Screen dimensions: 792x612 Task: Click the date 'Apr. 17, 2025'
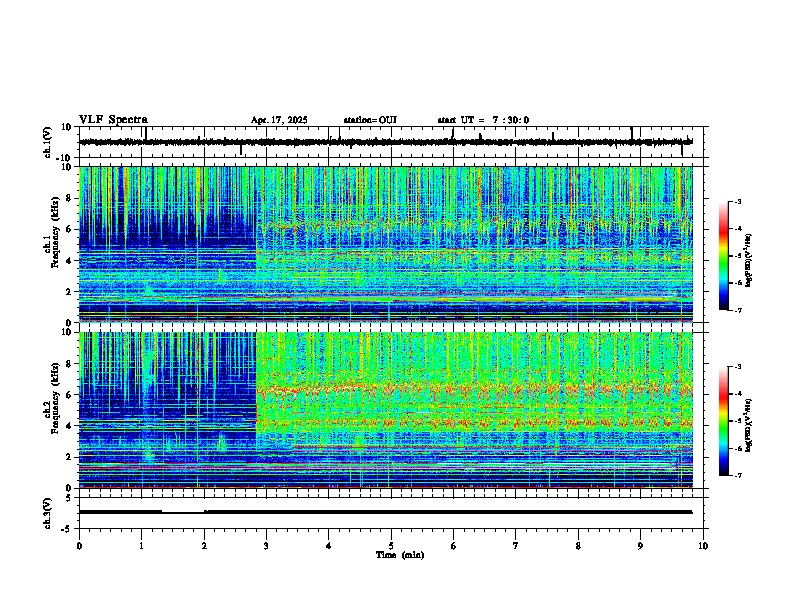coord(279,120)
